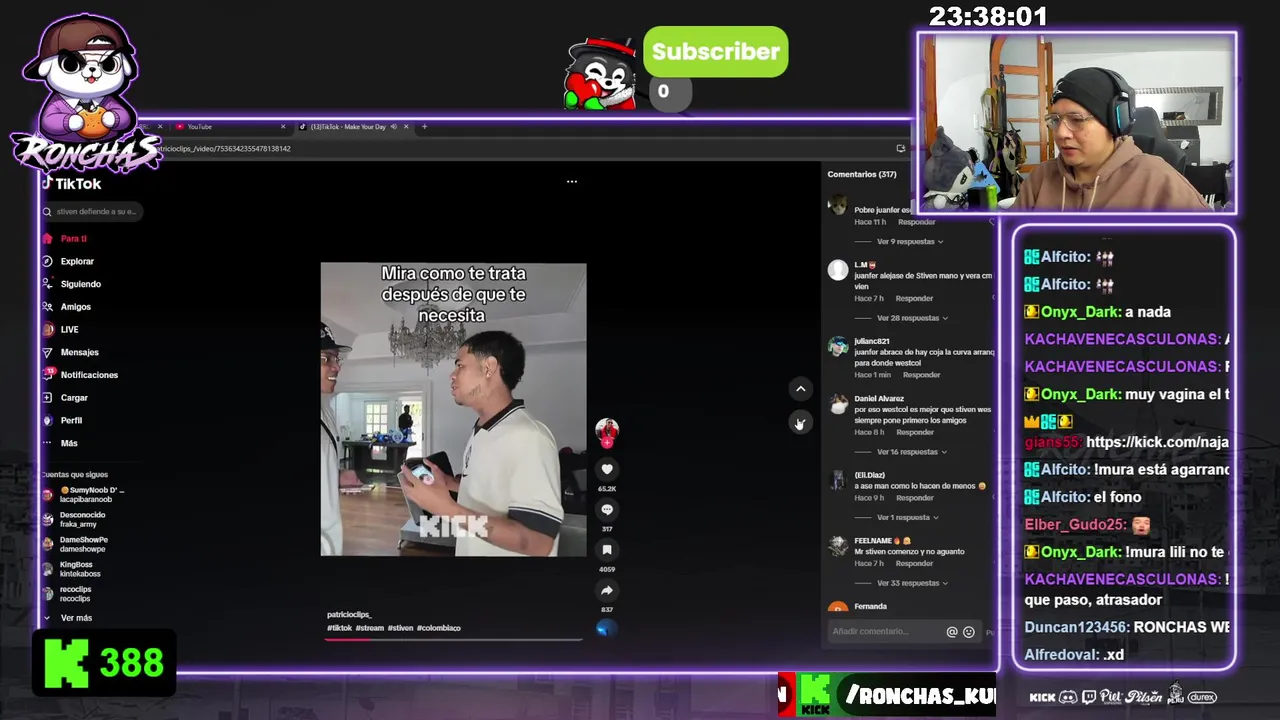
Task: Click Responder under julianc821 comment
Action: pos(921,375)
